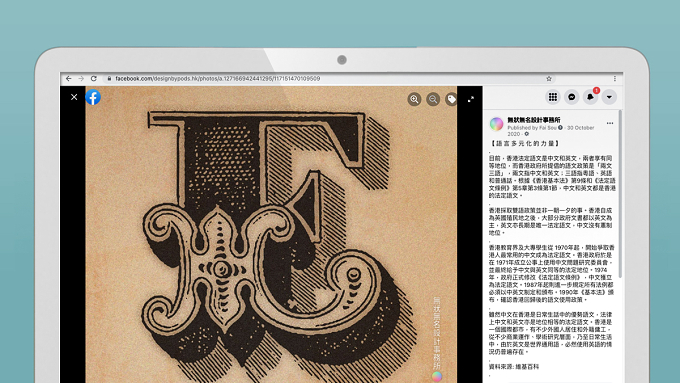Open the browser three-dot menu

[615, 79]
